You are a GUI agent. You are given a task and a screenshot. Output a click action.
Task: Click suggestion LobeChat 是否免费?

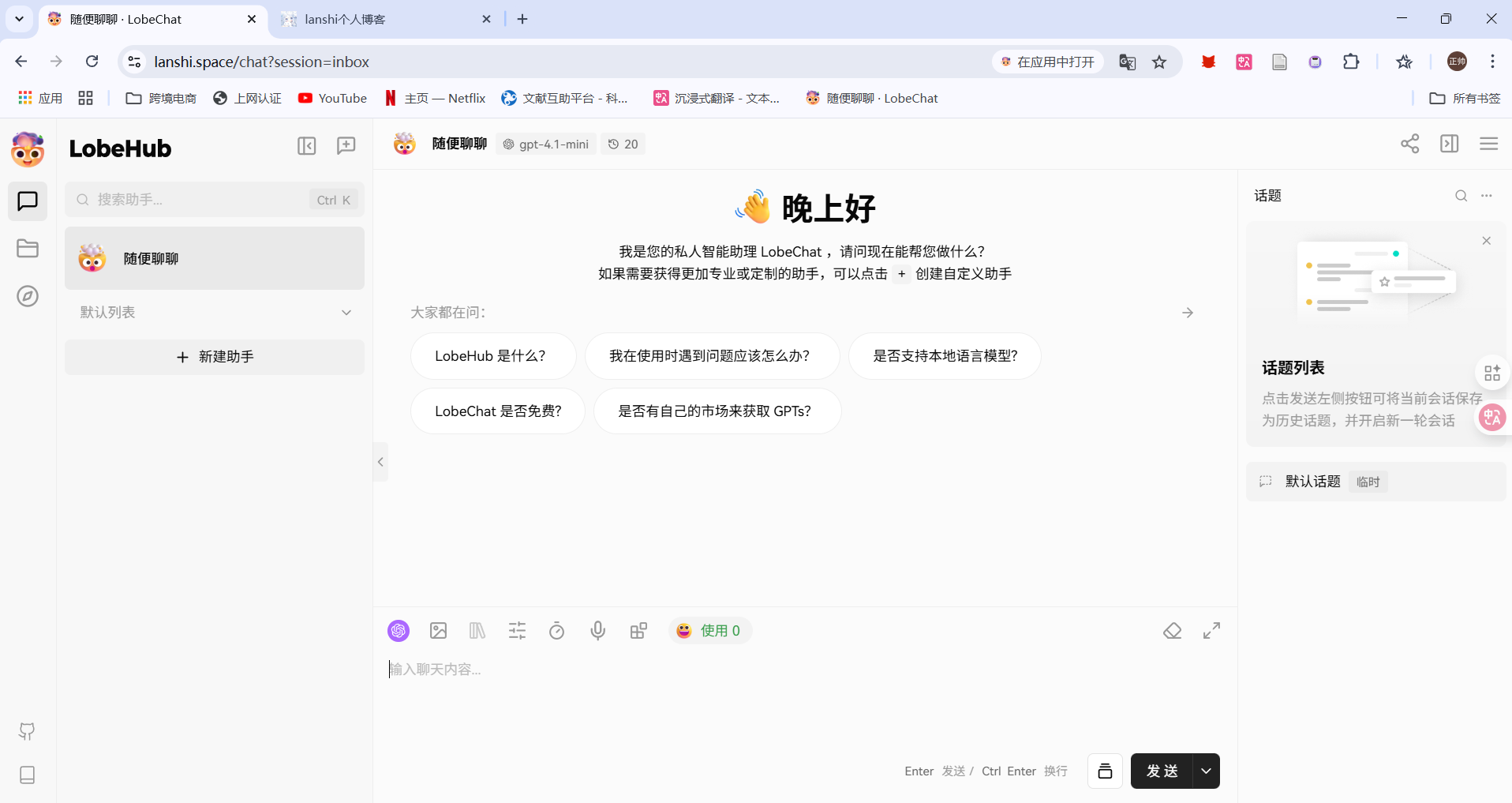(498, 411)
